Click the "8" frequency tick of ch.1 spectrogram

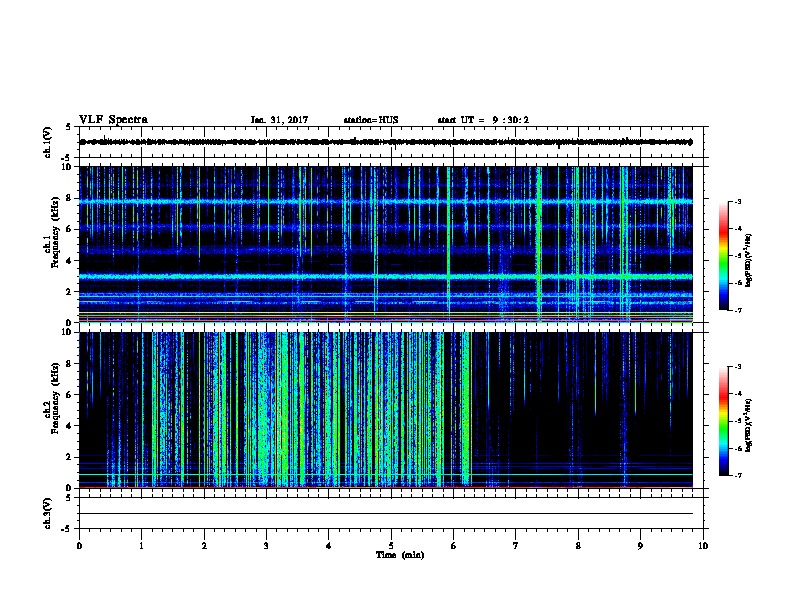[x=69, y=198]
